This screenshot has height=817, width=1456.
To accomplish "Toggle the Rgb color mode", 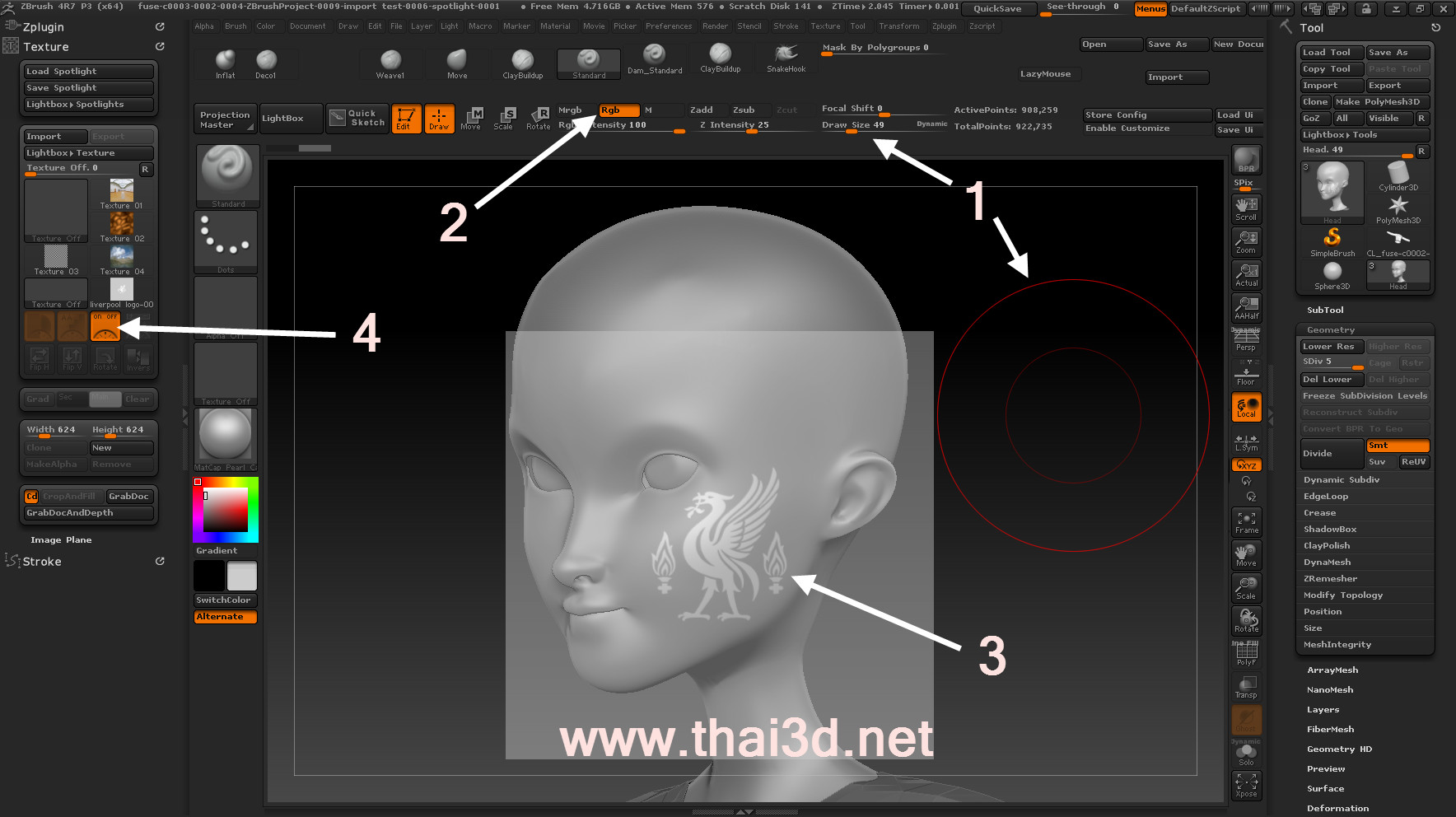I will click(x=618, y=110).
